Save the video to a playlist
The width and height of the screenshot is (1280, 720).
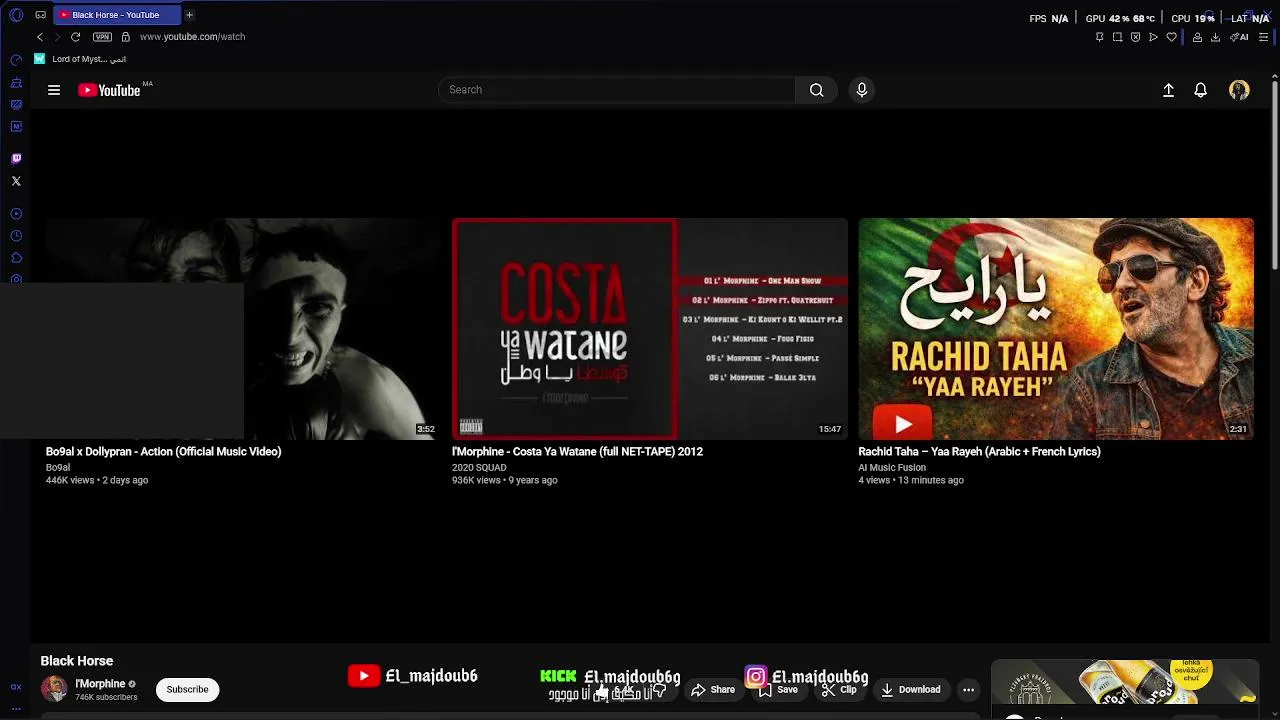(x=778, y=689)
